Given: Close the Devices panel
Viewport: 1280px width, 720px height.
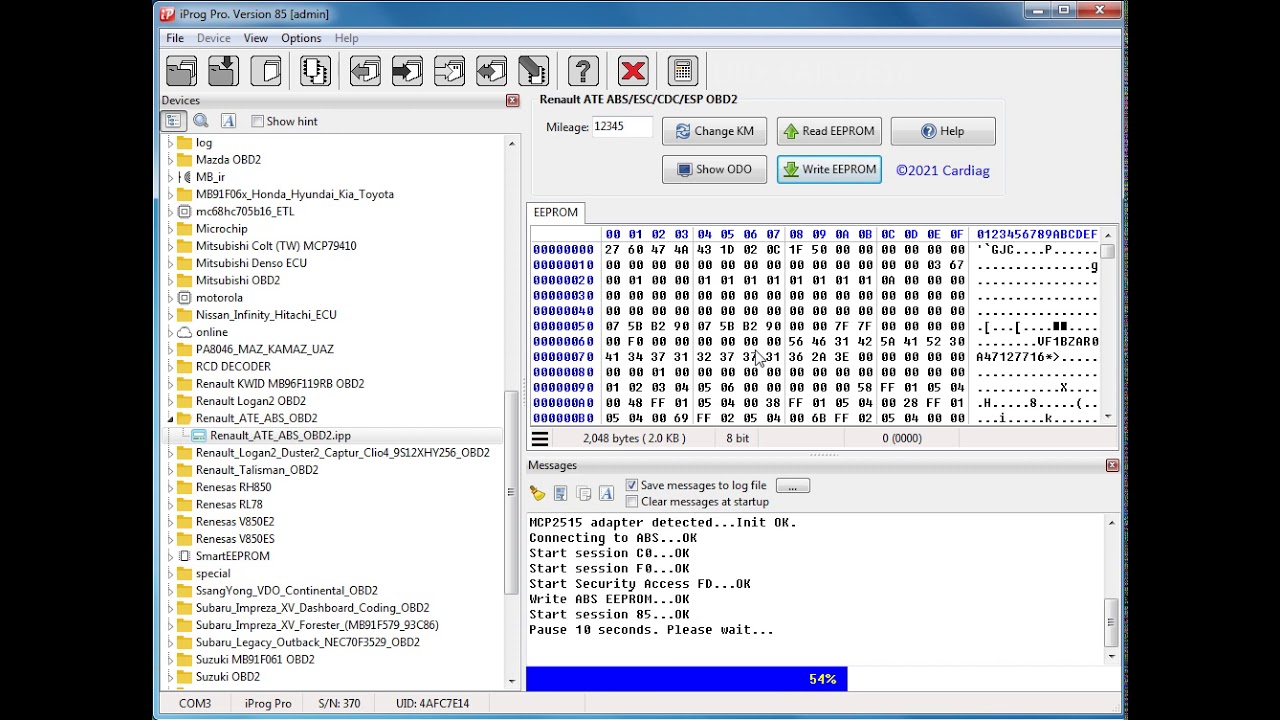Looking at the screenshot, I should (513, 100).
